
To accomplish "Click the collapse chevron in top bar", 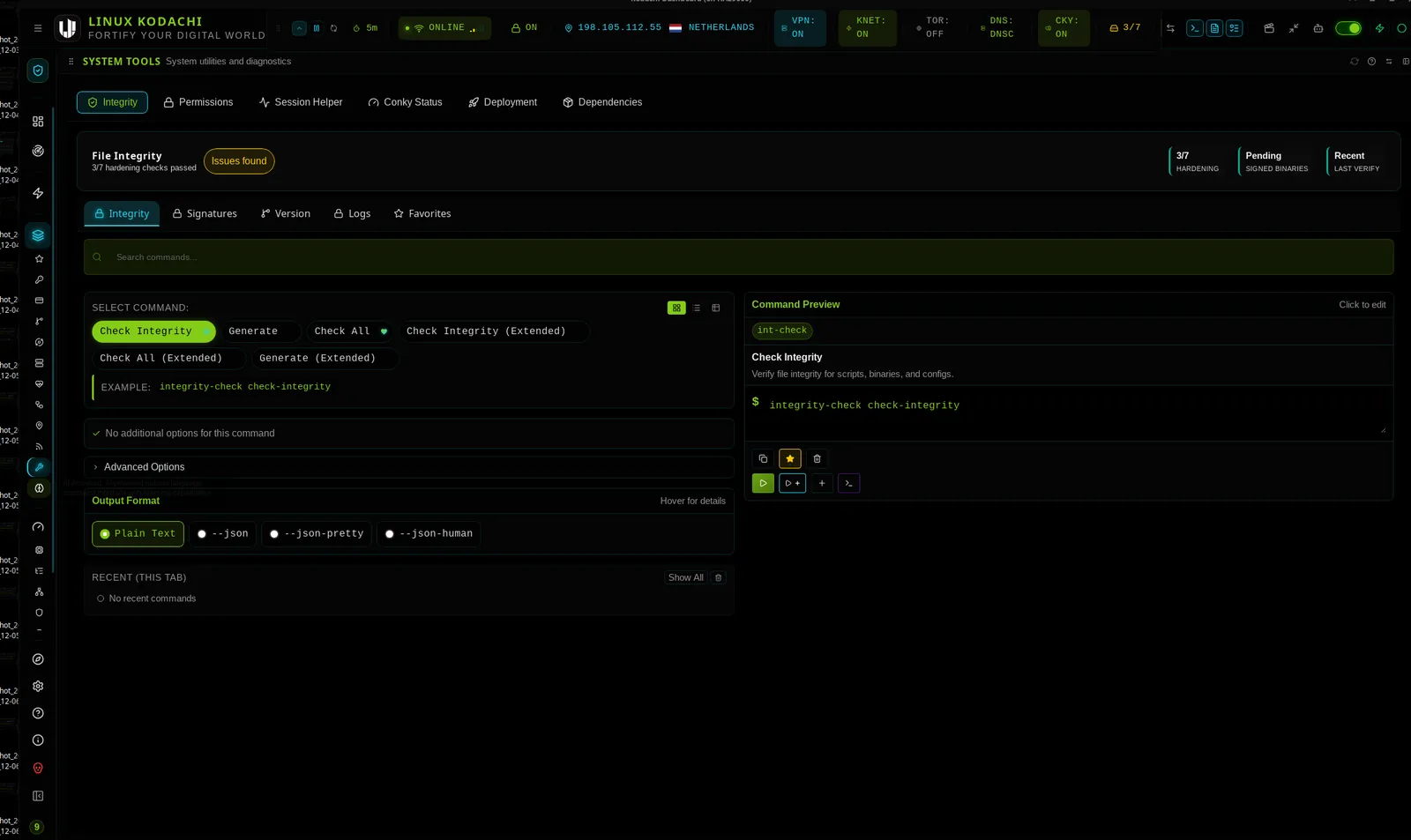I will click(x=300, y=28).
